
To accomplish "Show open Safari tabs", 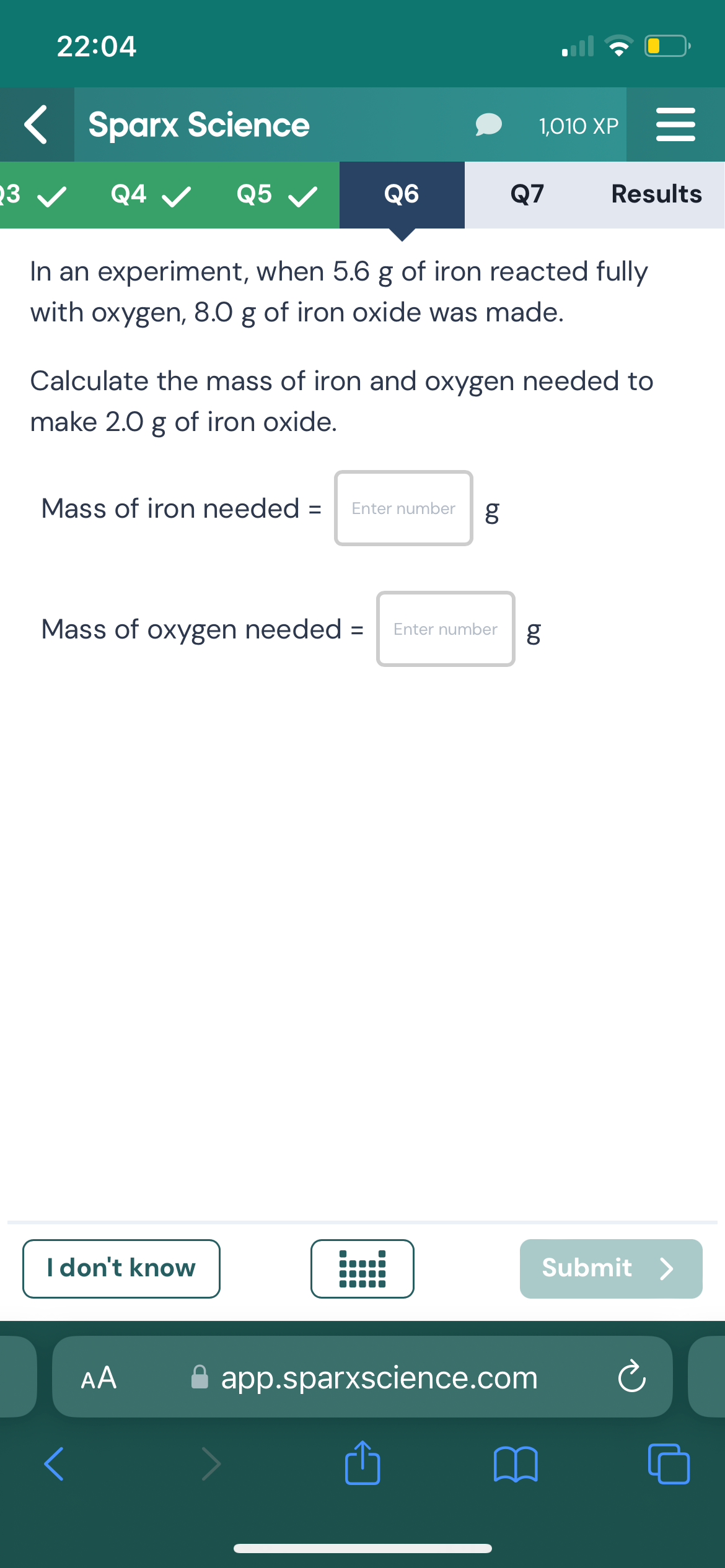I will click(x=668, y=1464).
